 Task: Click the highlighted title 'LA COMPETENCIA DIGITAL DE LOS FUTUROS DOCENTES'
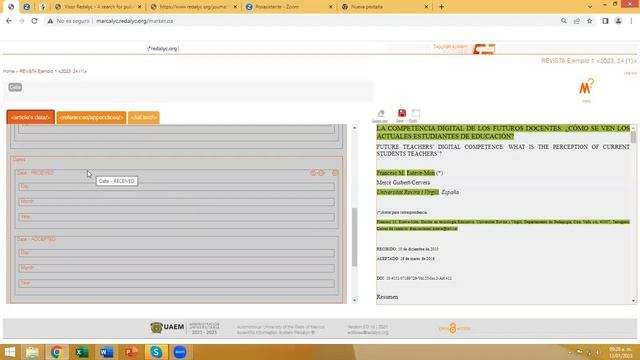pos(469,129)
